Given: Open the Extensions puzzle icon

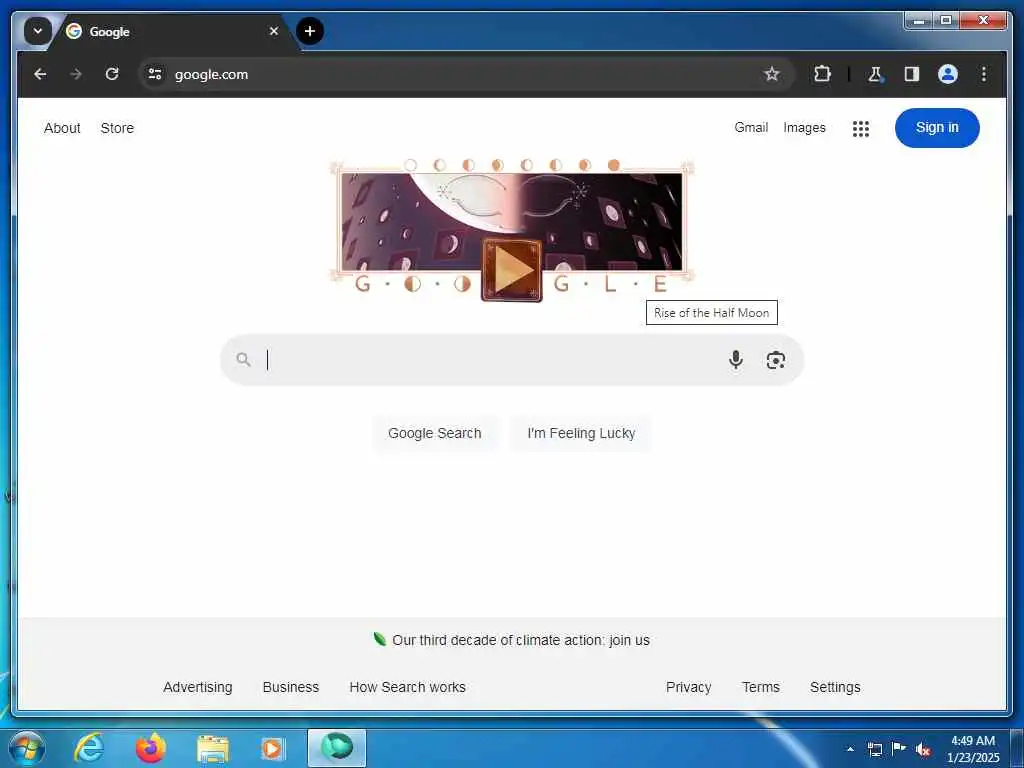Looking at the screenshot, I should pyautogui.click(x=822, y=74).
